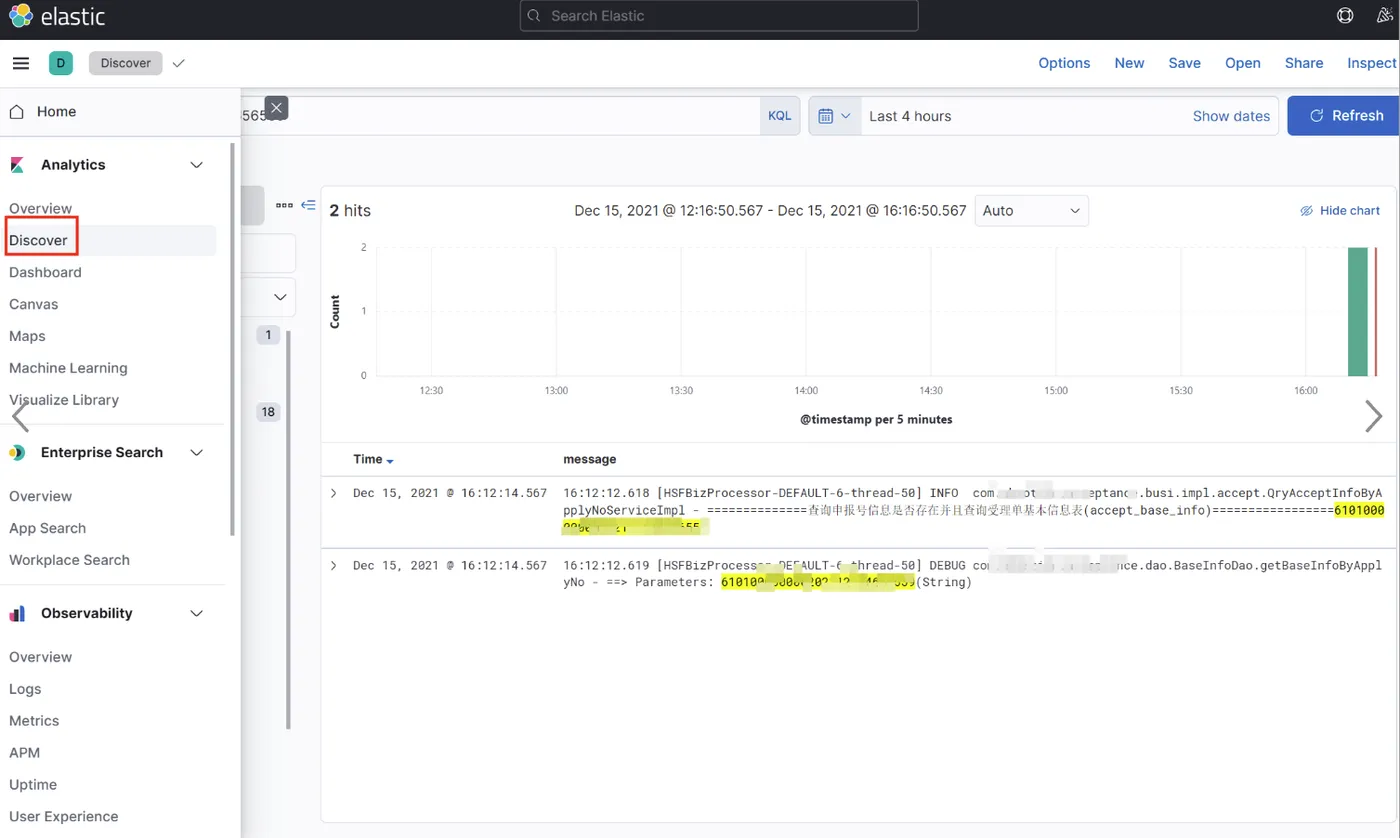Open the Auto interval dropdown

(x=1031, y=211)
